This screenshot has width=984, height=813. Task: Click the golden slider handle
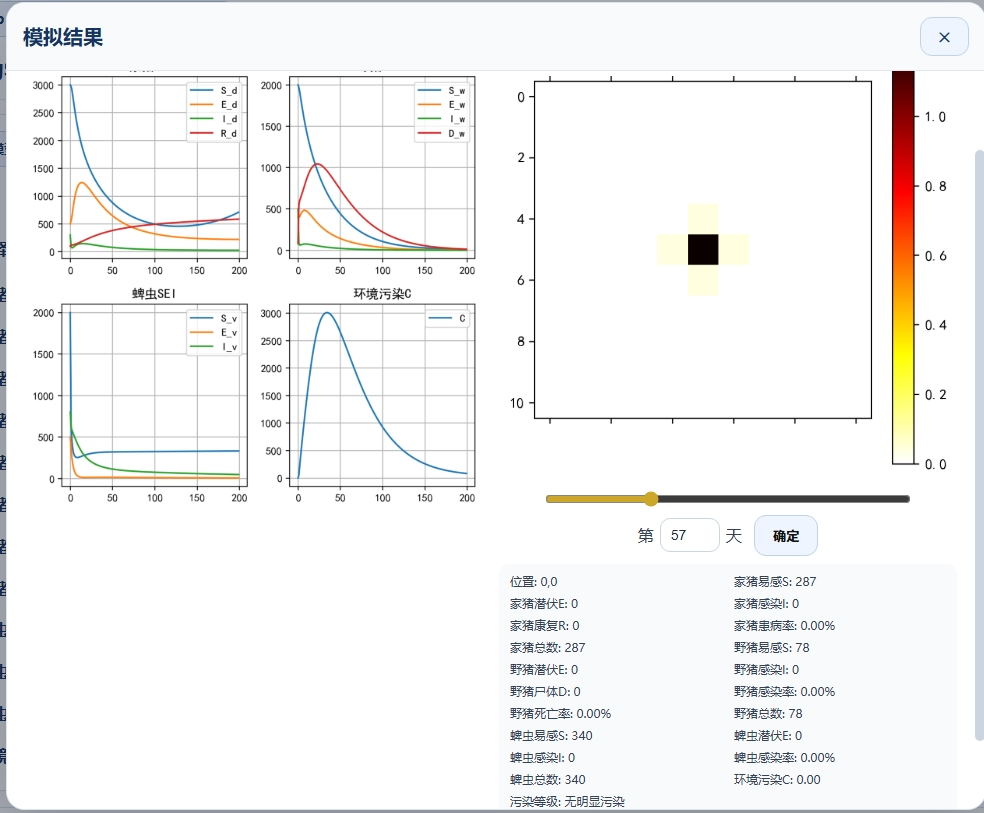[x=651, y=499]
